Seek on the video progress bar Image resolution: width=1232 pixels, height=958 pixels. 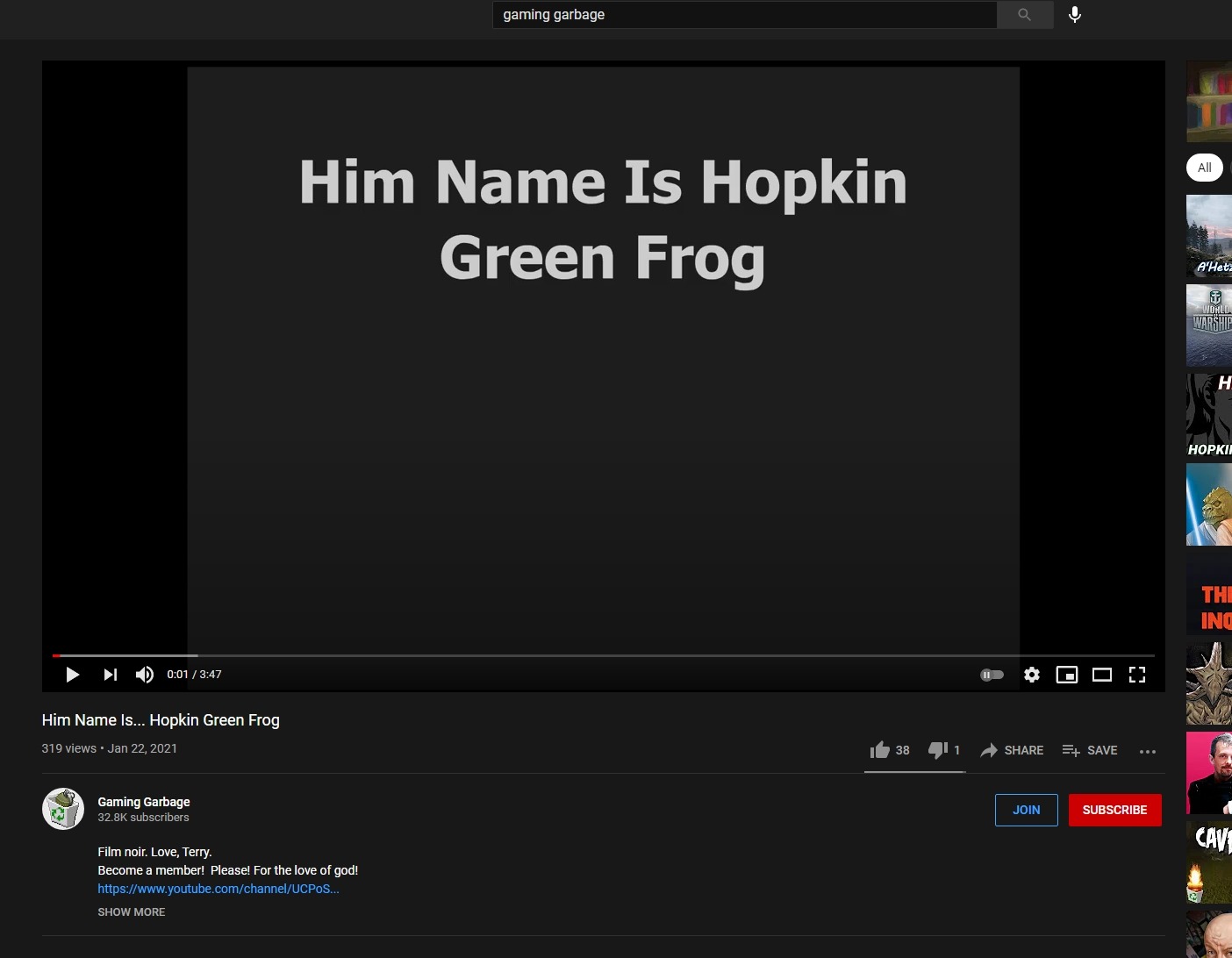click(604, 655)
